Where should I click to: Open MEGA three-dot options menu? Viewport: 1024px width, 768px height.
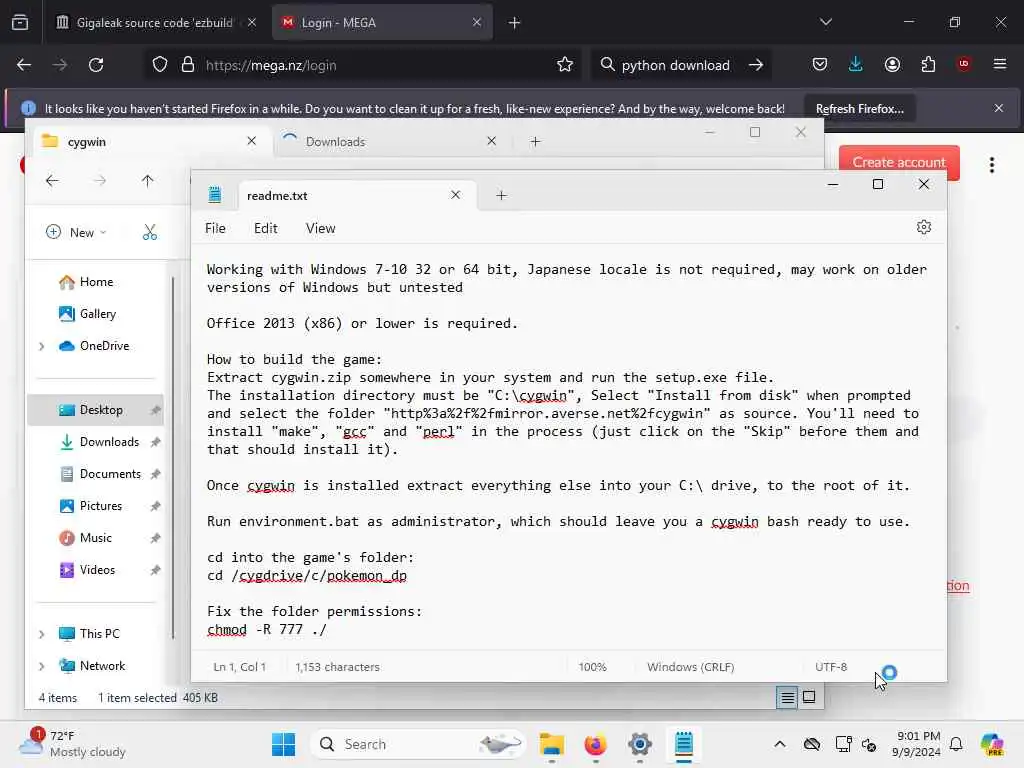[991, 165]
